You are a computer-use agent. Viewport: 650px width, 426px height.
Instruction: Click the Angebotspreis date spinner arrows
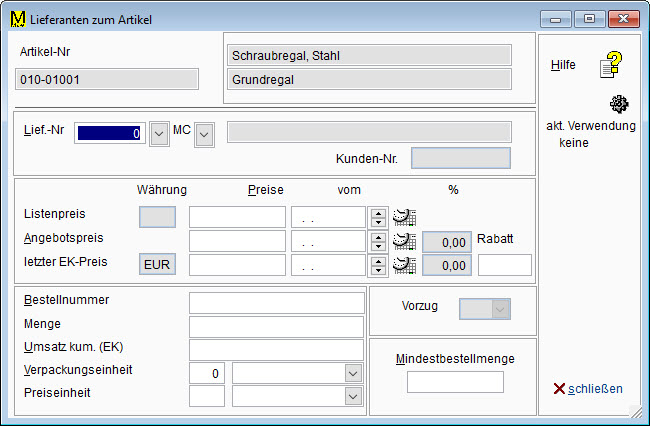[378, 241]
